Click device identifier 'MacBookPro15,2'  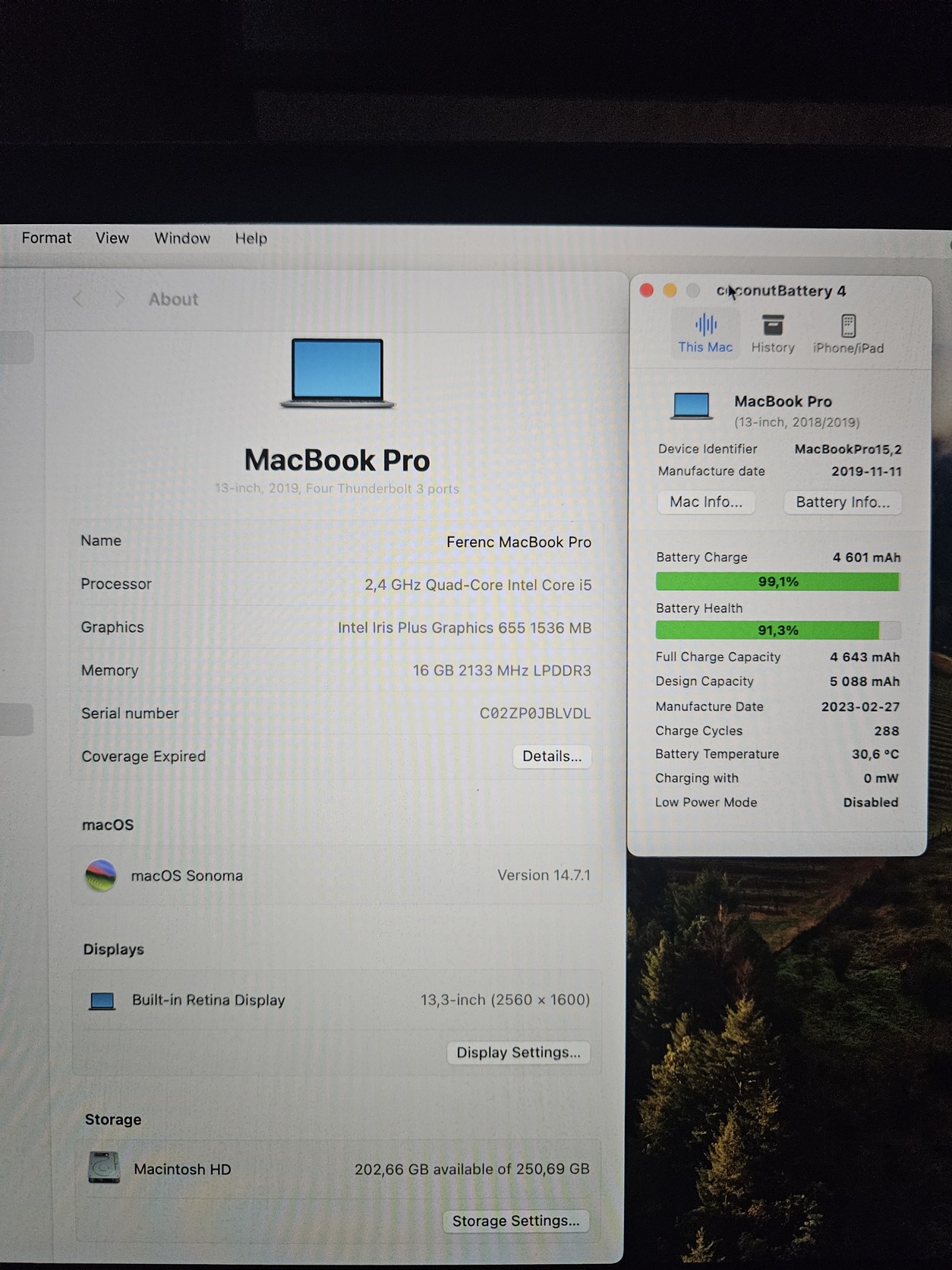click(848, 449)
